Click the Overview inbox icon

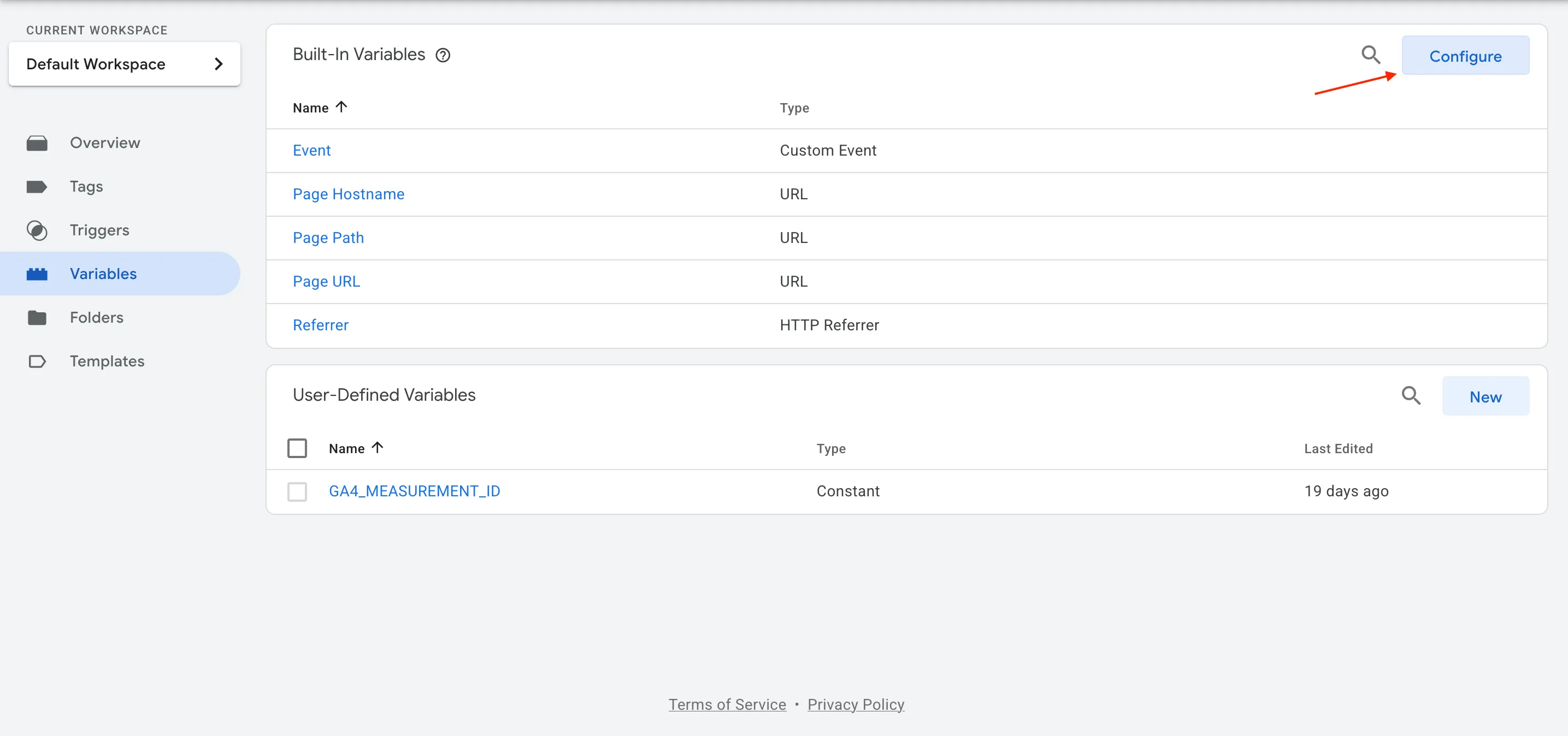(37, 143)
